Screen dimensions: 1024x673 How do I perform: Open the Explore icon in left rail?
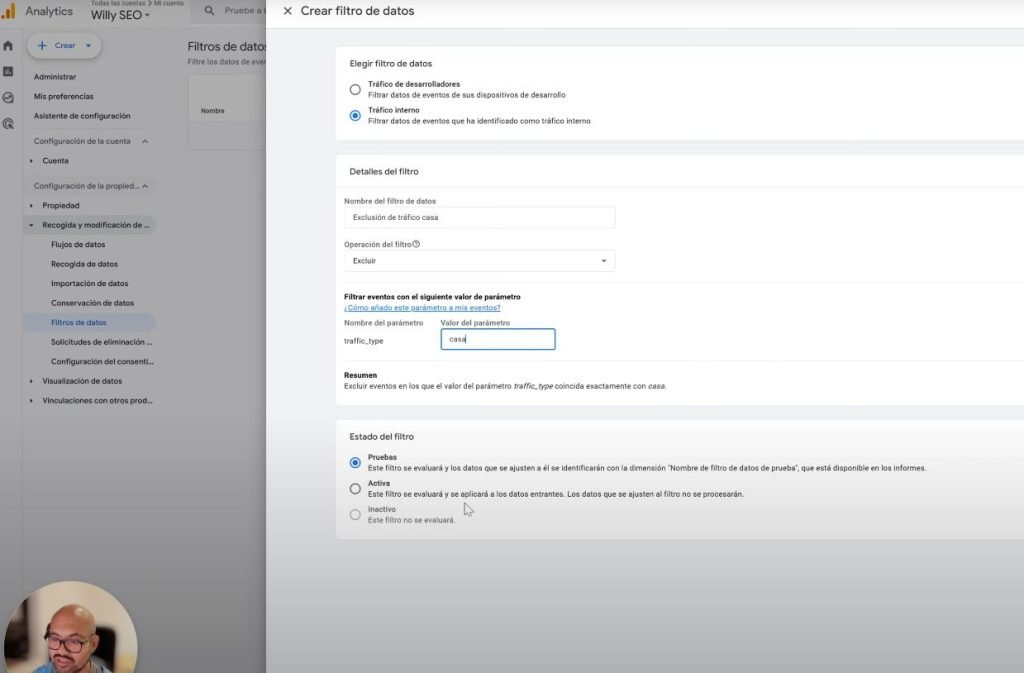[x=8, y=97]
